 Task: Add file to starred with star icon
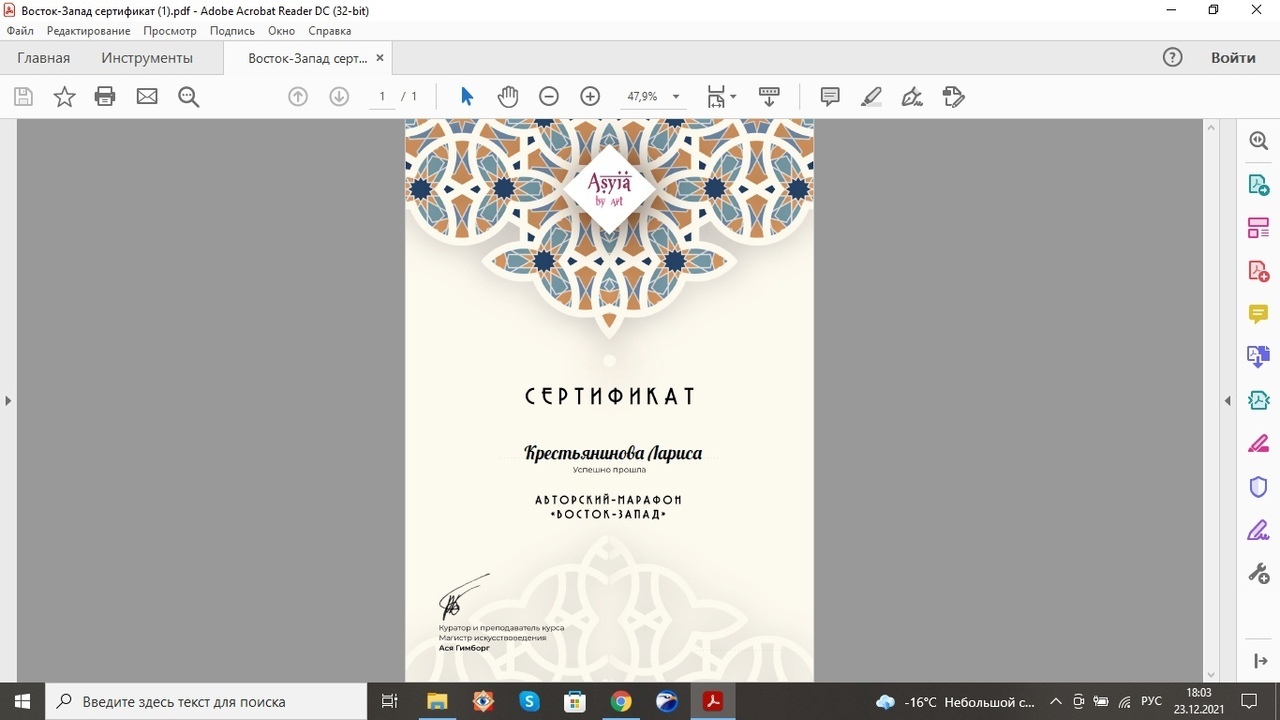[x=64, y=97]
